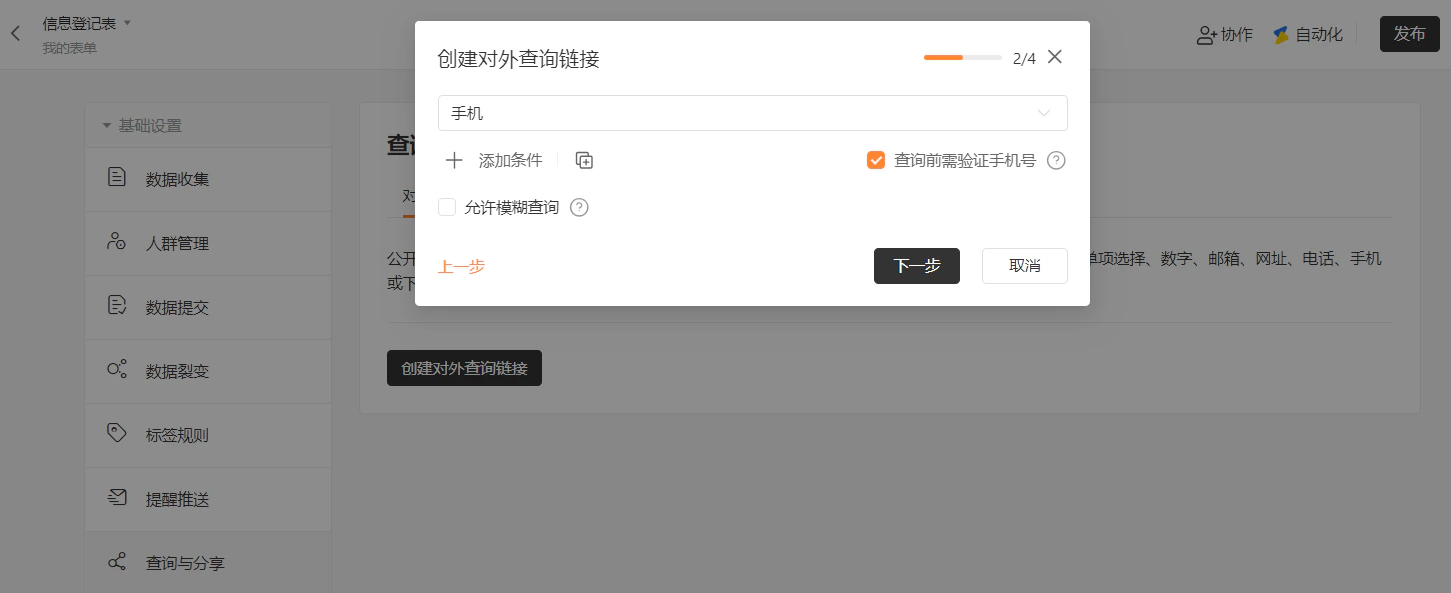Image resolution: width=1451 pixels, height=593 pixels.
Task: Click the 查询与分享 share icon
Action: (117, 562)
